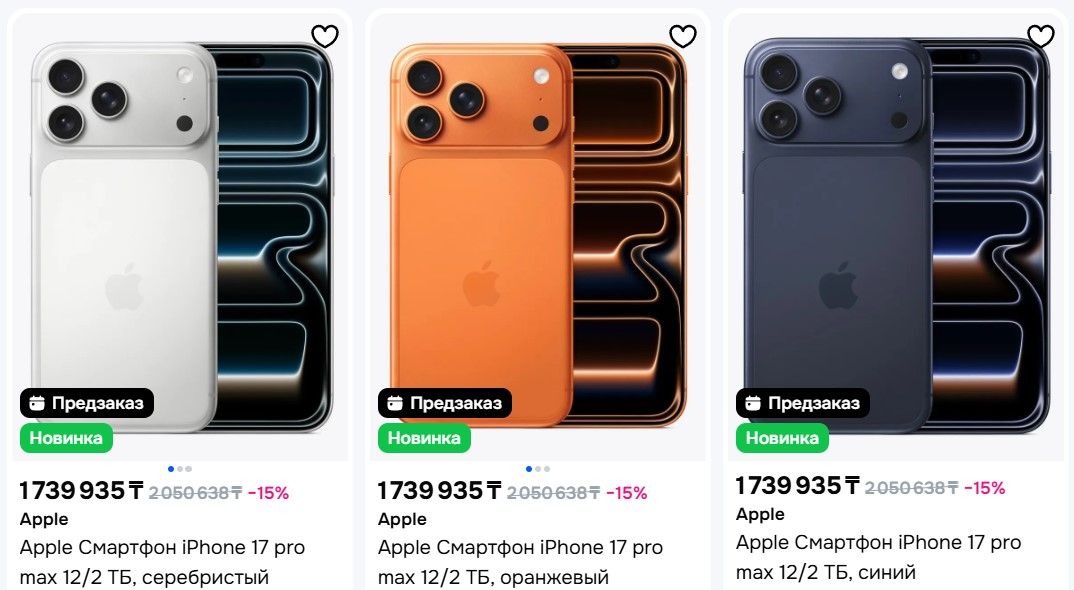This screenshot has height=590, width=1074.
Task: Click the Предзаказ badge on the blue iPhone
Action: [803, 403]
